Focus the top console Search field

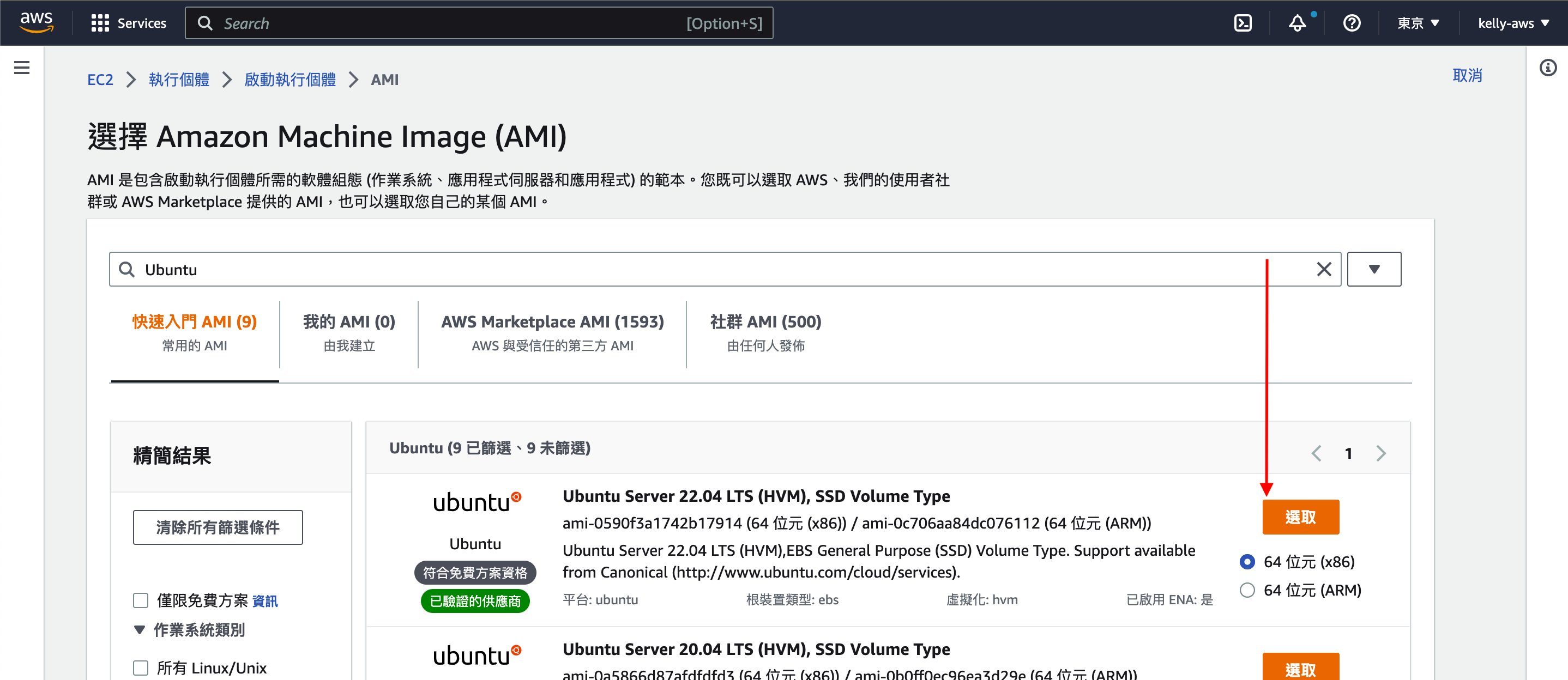pos(479,23)
